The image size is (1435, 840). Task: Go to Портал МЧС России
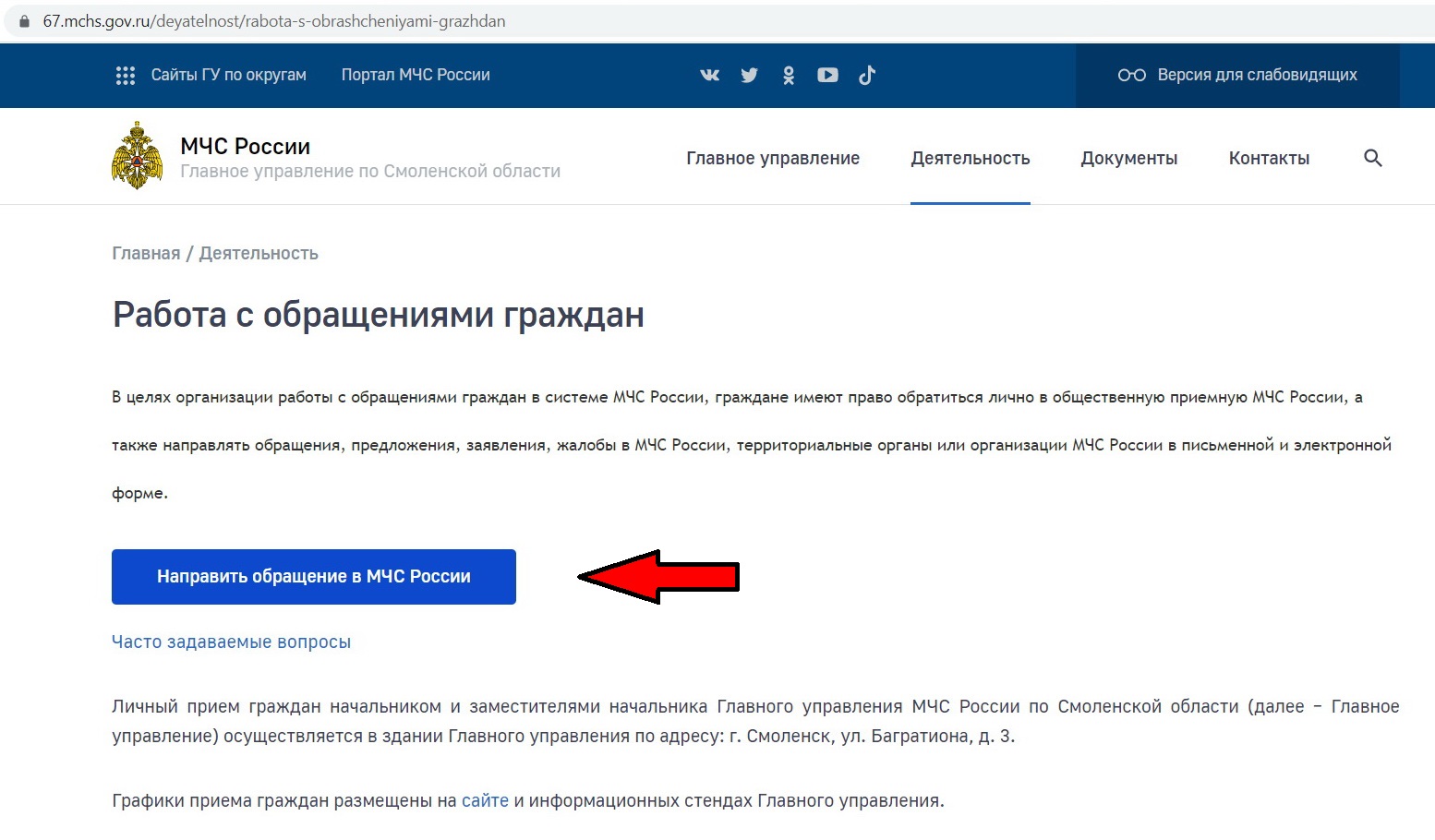pos(416,75)
